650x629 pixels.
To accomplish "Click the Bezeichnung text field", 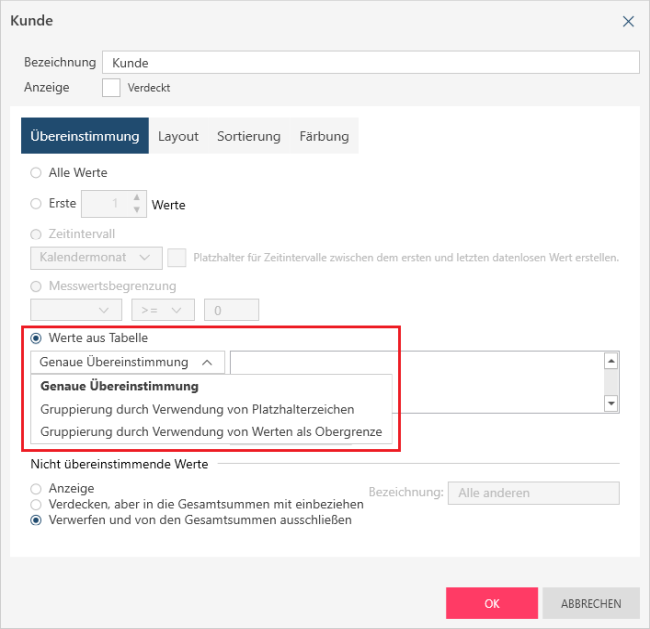I will (x=370, y=63).
